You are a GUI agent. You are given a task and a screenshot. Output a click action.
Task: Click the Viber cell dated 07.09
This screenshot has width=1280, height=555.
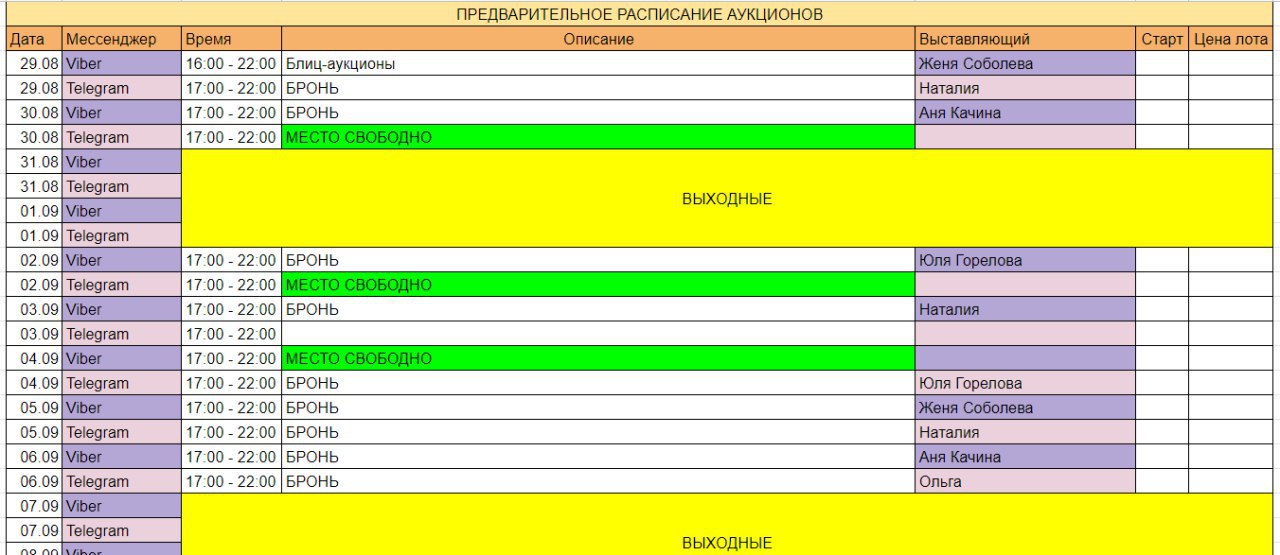coord(121,506)
